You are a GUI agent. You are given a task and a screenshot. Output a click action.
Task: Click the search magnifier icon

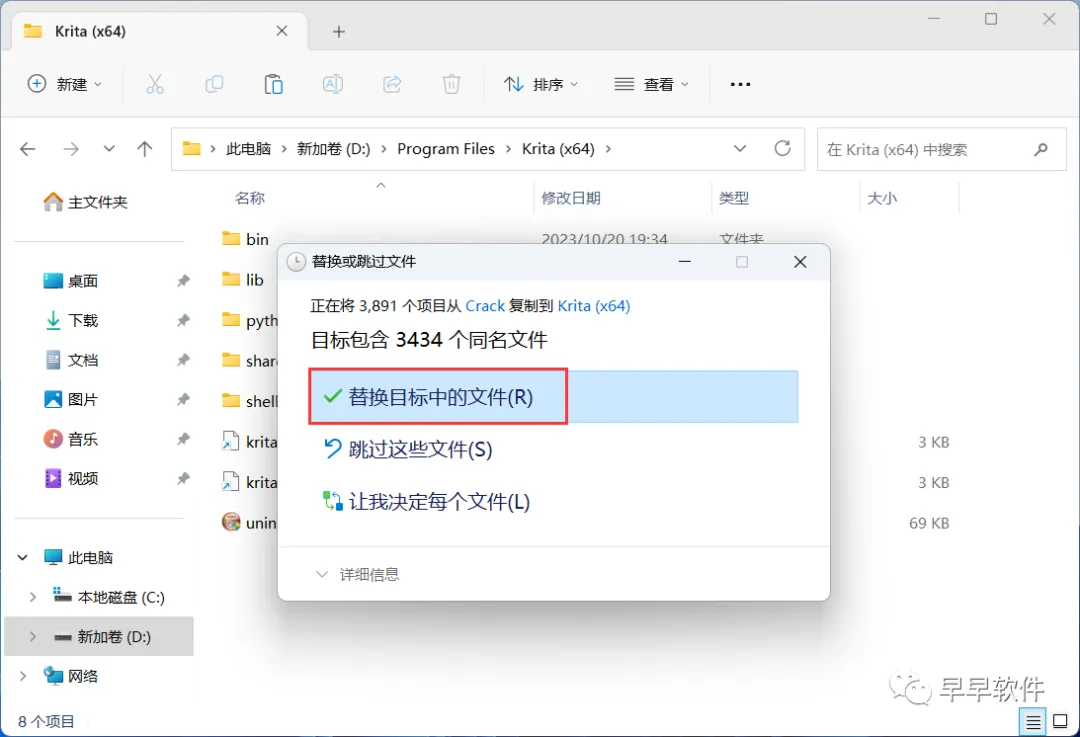click(x=1041, y=149)
